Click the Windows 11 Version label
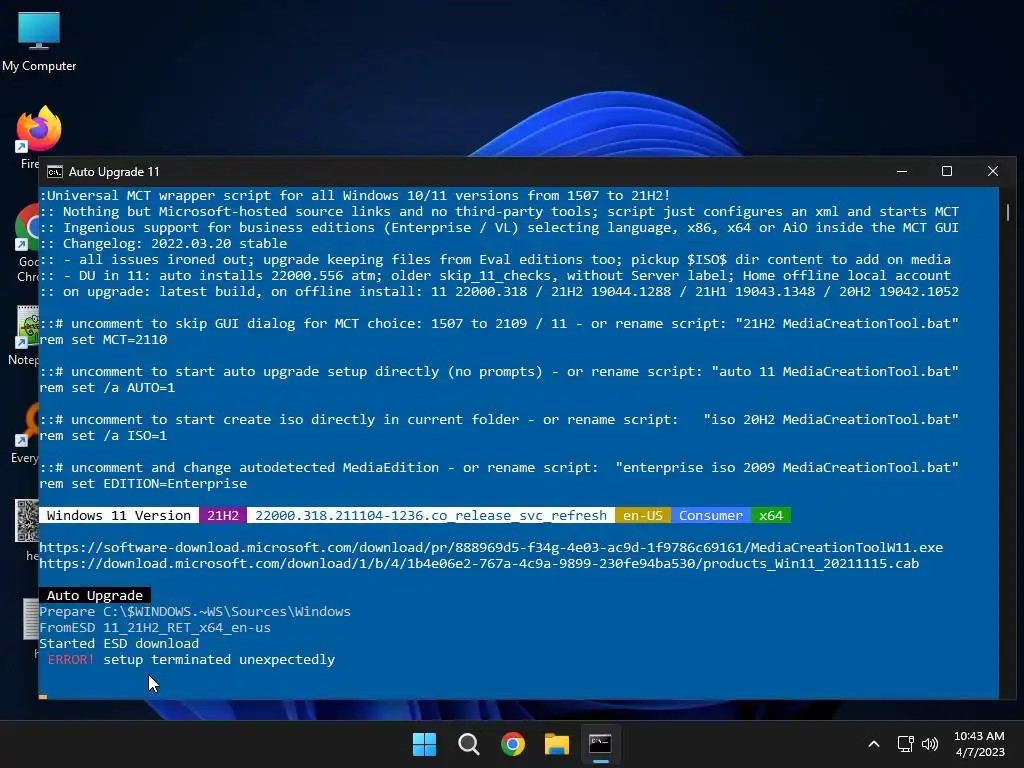 tap(119, 515)
